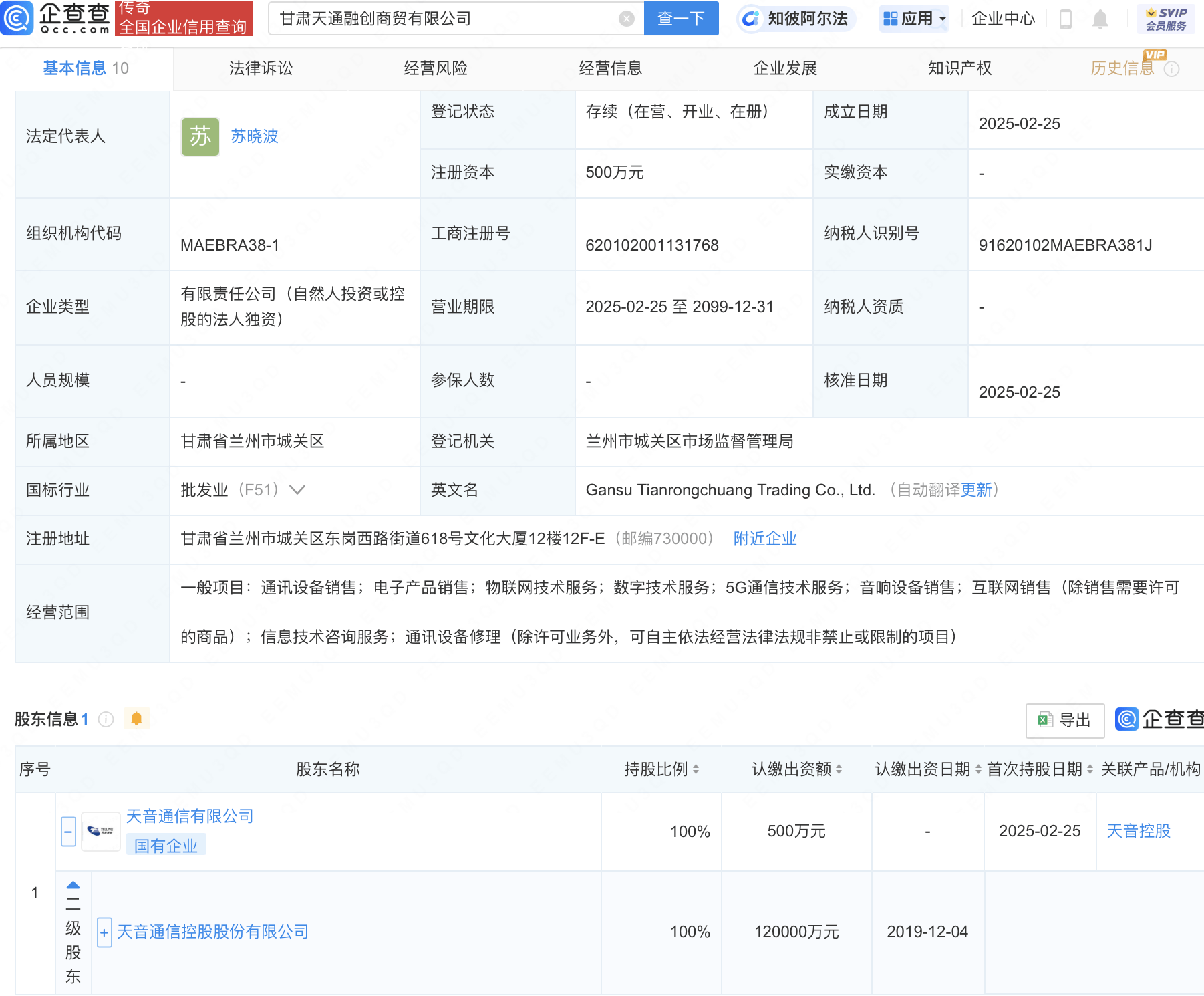Collapse the 天音通信有限公司 shareholder row

tap(68, 832)
